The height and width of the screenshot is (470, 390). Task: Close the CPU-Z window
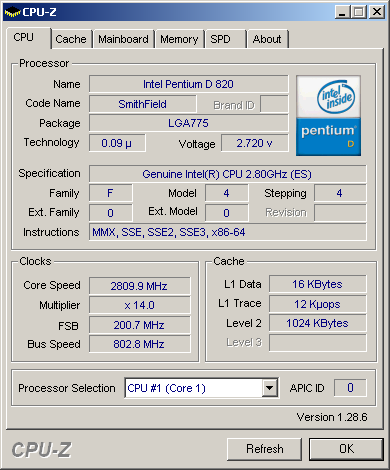[x=377, y=12]
